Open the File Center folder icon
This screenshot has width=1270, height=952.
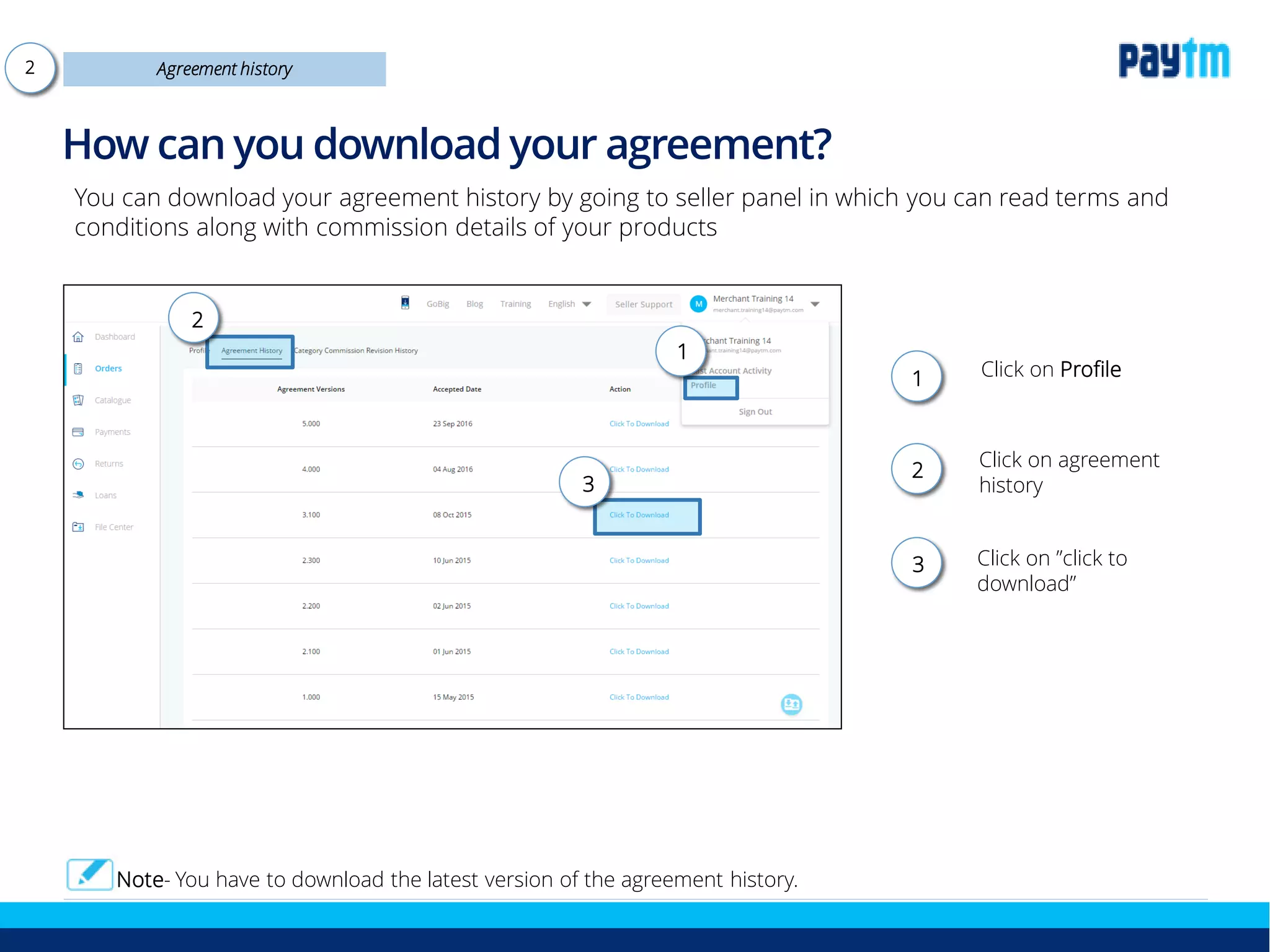click(x=78, y=526)
